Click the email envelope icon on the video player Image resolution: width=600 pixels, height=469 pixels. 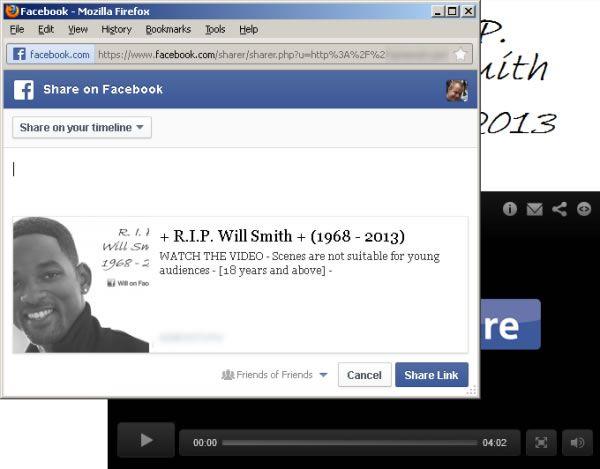pos(535,209)
